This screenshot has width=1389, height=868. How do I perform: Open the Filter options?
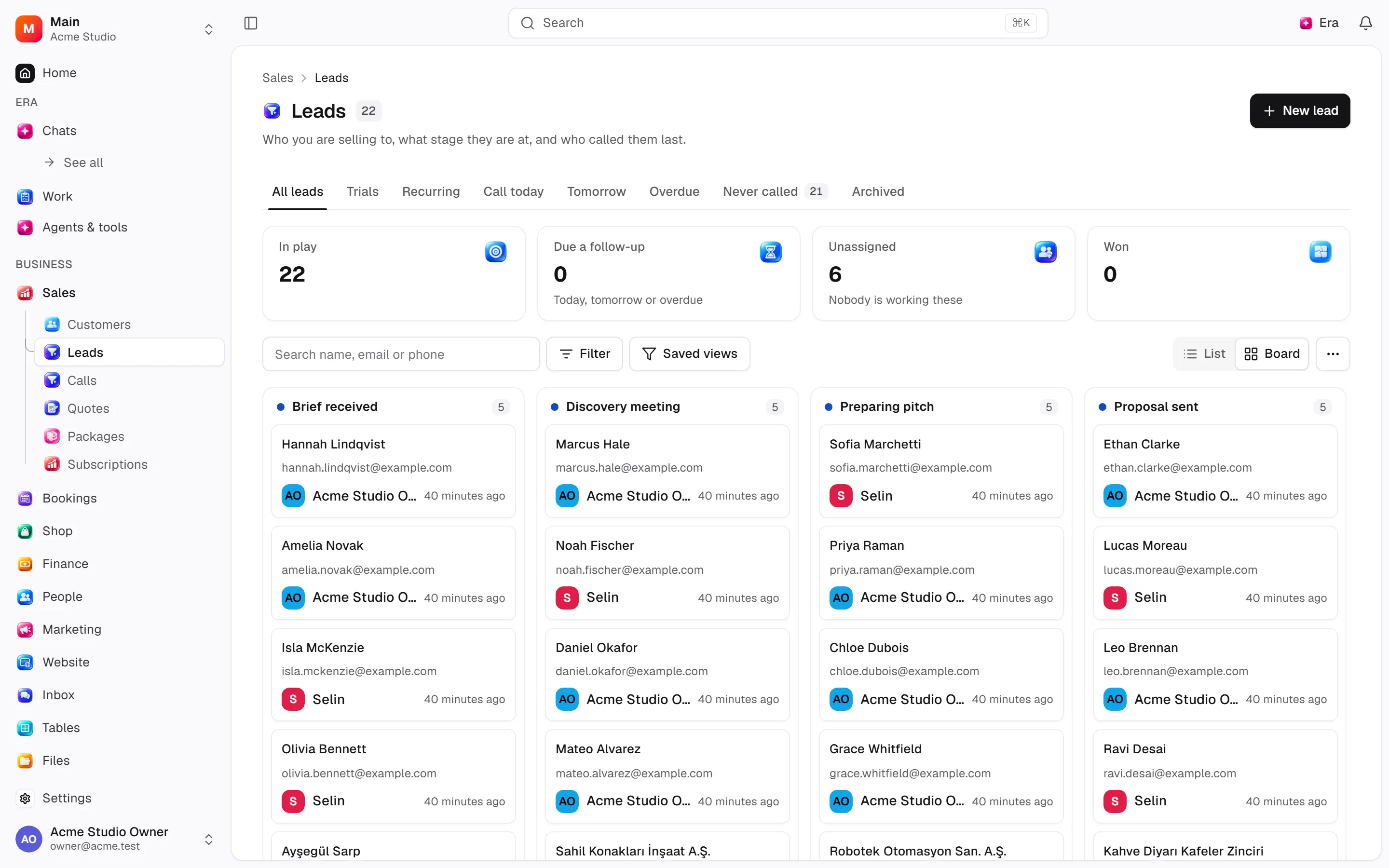[585, 353]
